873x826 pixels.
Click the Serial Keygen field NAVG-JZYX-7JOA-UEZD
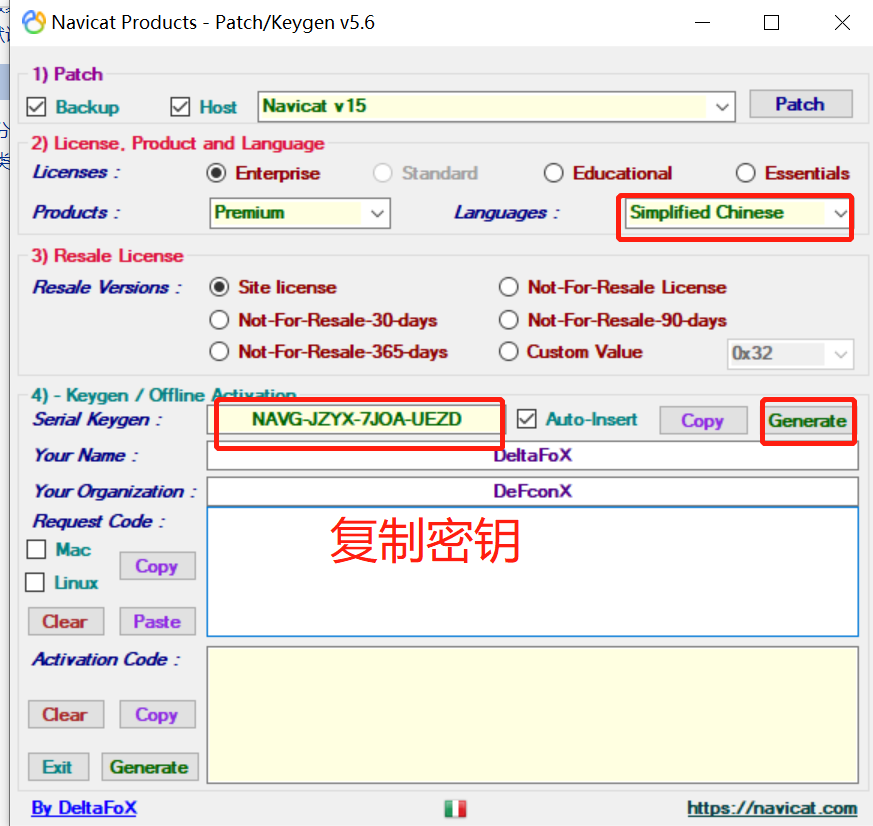click(x=356, y=420)
